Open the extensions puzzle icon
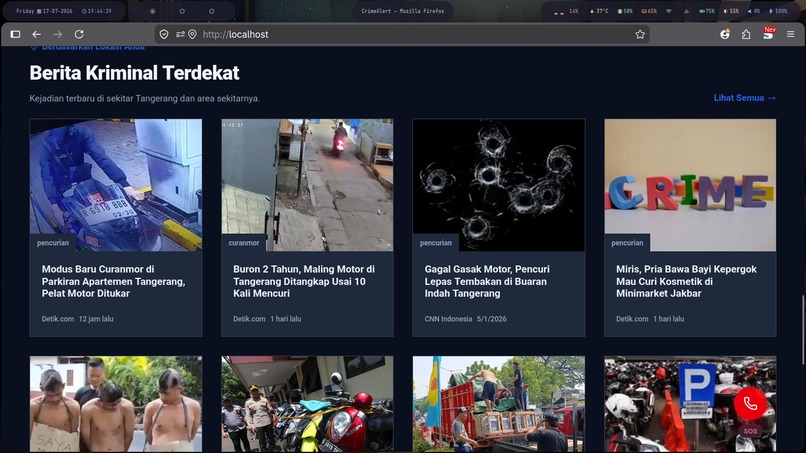The image size is (806, 453). pyautogui.click(x=746, y=34)
